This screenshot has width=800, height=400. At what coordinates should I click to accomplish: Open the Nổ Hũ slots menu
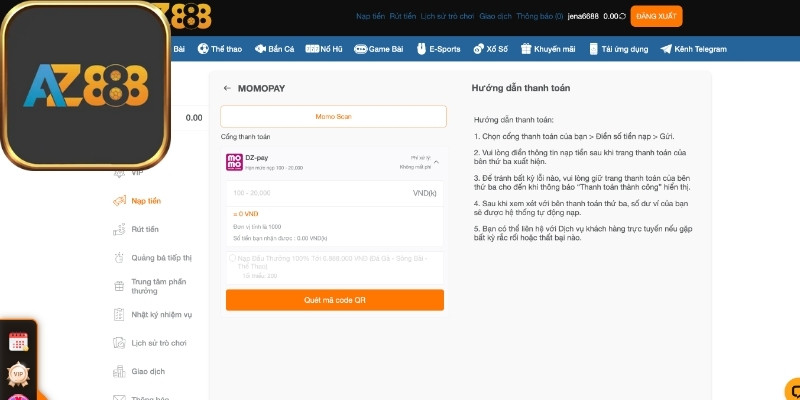tap(324, 49)
